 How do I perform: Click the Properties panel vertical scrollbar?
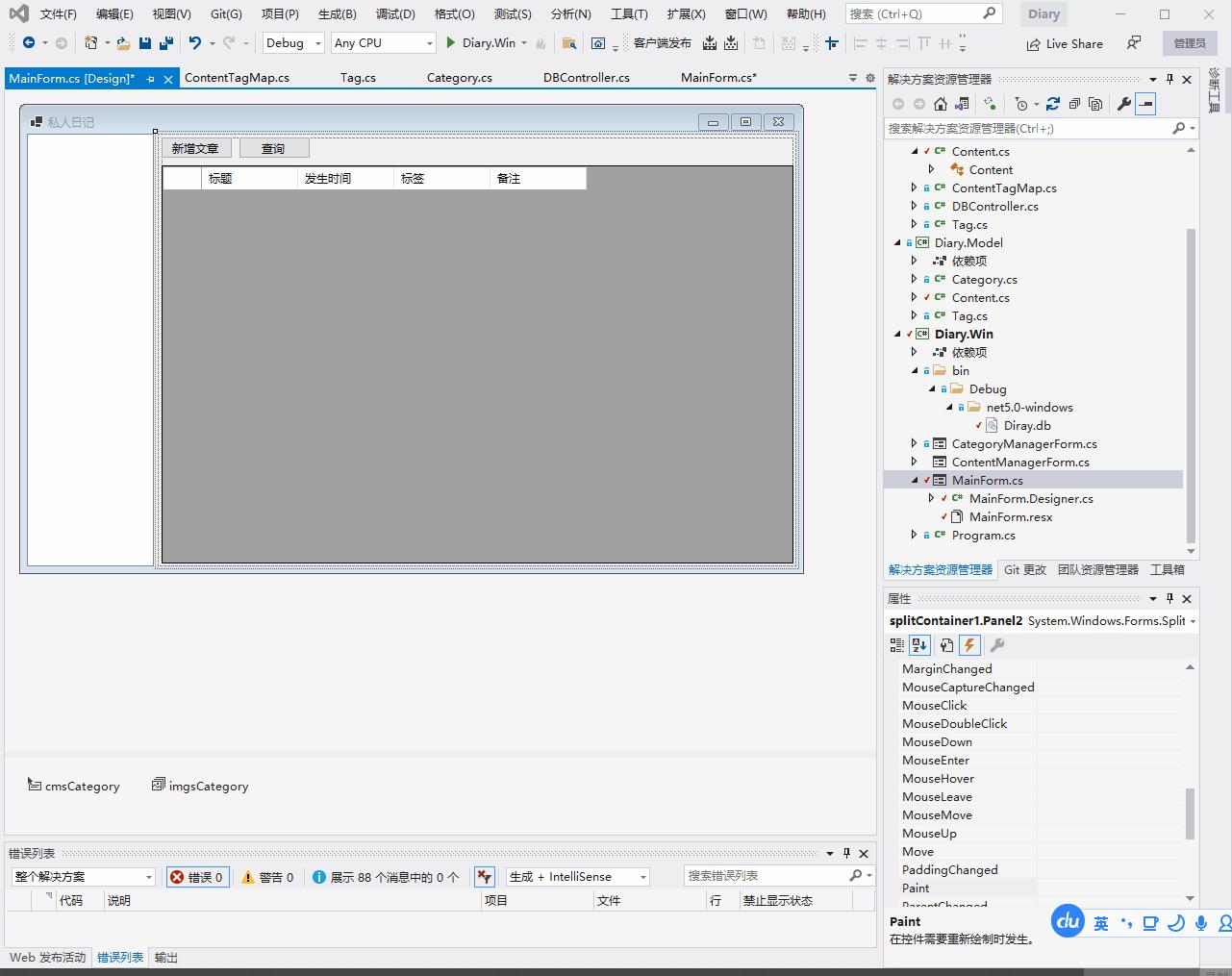pyautogui.click(x=1190, y=813)
